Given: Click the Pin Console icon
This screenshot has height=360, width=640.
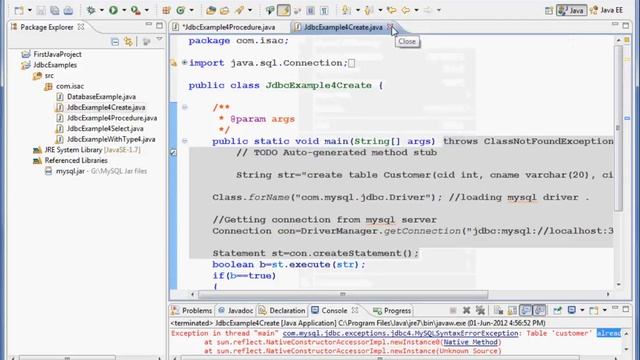Looking at the screenshot, I should click(557, 311).
